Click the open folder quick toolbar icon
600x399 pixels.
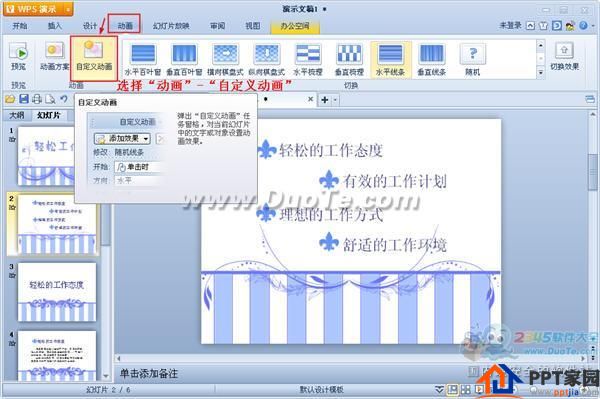pyautogui.click(x=10, y=99)
